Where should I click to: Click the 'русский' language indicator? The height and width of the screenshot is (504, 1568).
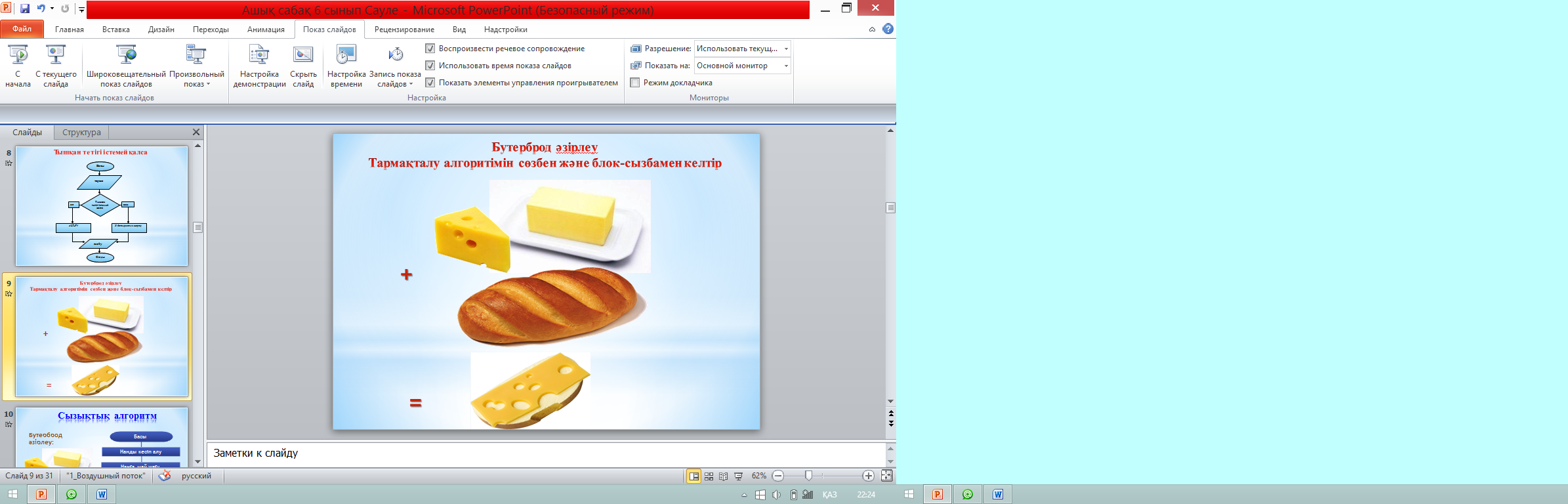(196, 476)
